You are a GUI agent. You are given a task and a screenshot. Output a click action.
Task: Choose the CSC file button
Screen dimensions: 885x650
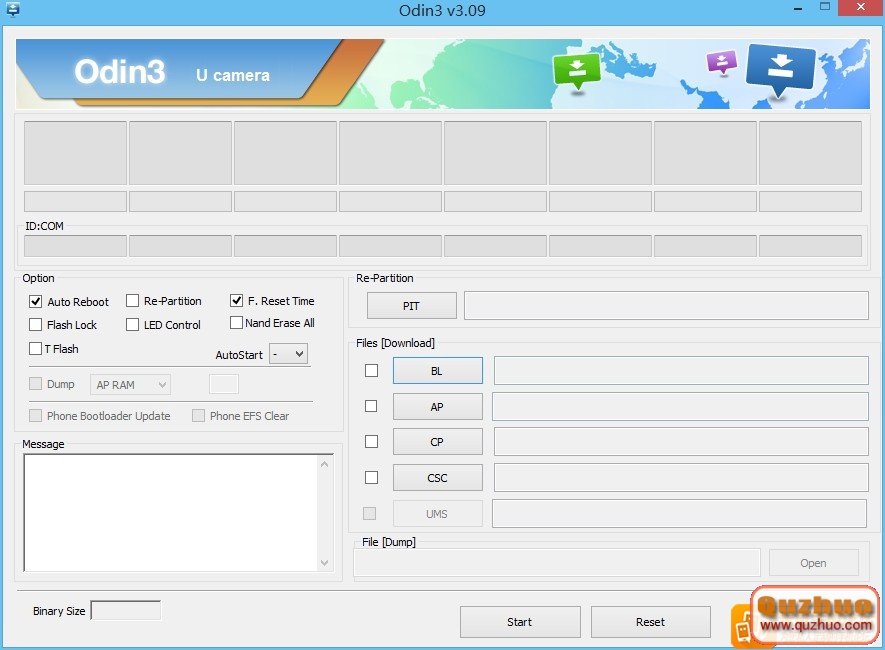pos(437,478)
